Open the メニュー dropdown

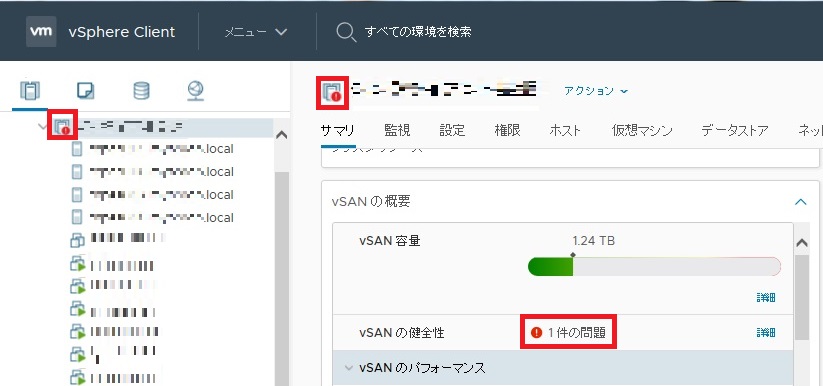pos(256,32)
